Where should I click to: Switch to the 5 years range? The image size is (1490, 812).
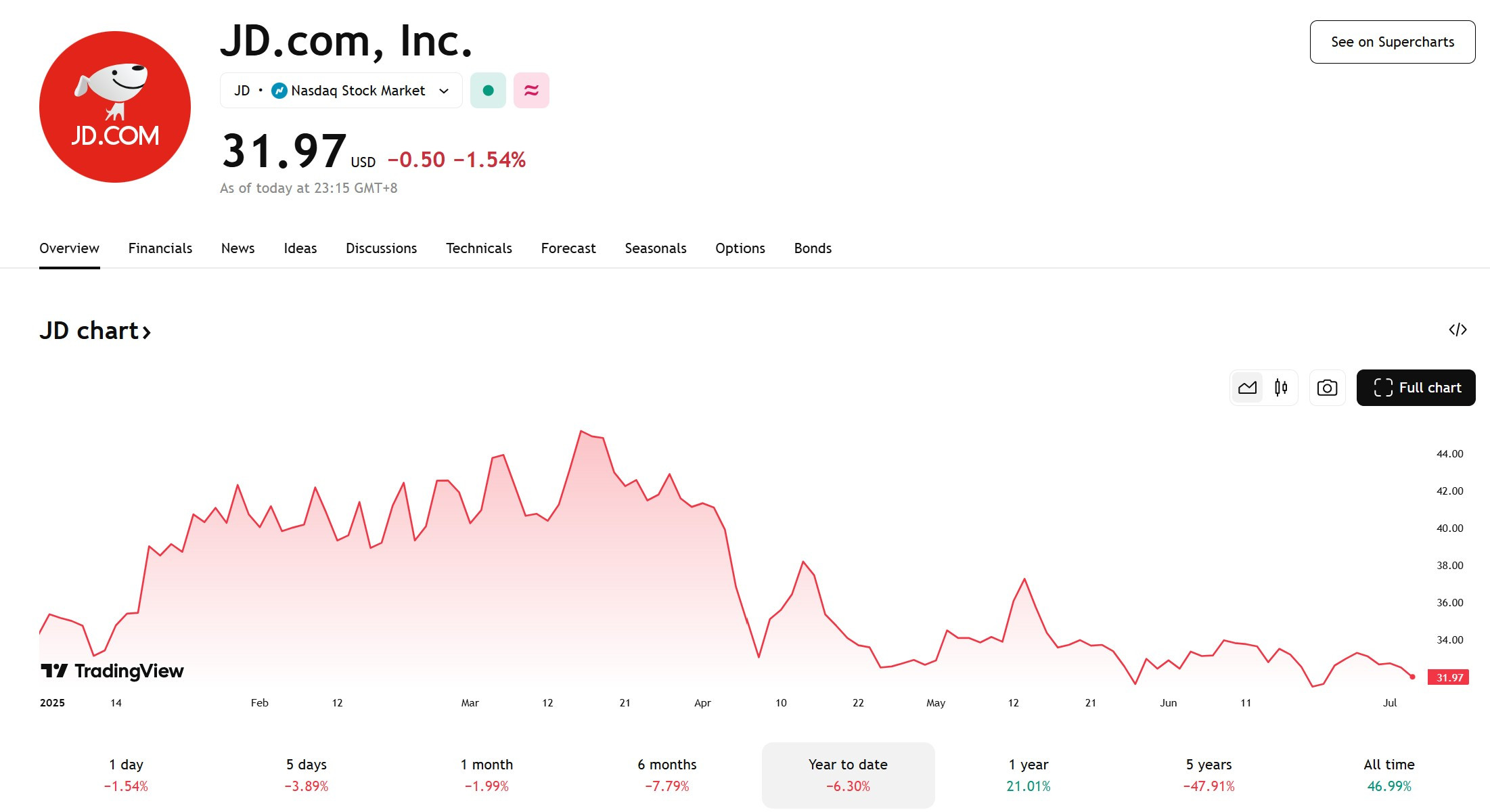click(1209, 775)
